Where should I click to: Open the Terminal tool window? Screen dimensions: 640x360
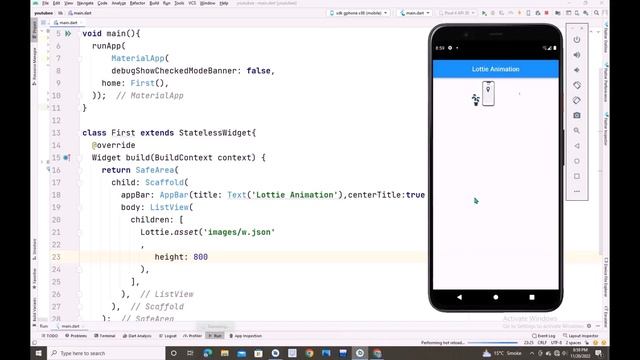[x=105, y=336]
